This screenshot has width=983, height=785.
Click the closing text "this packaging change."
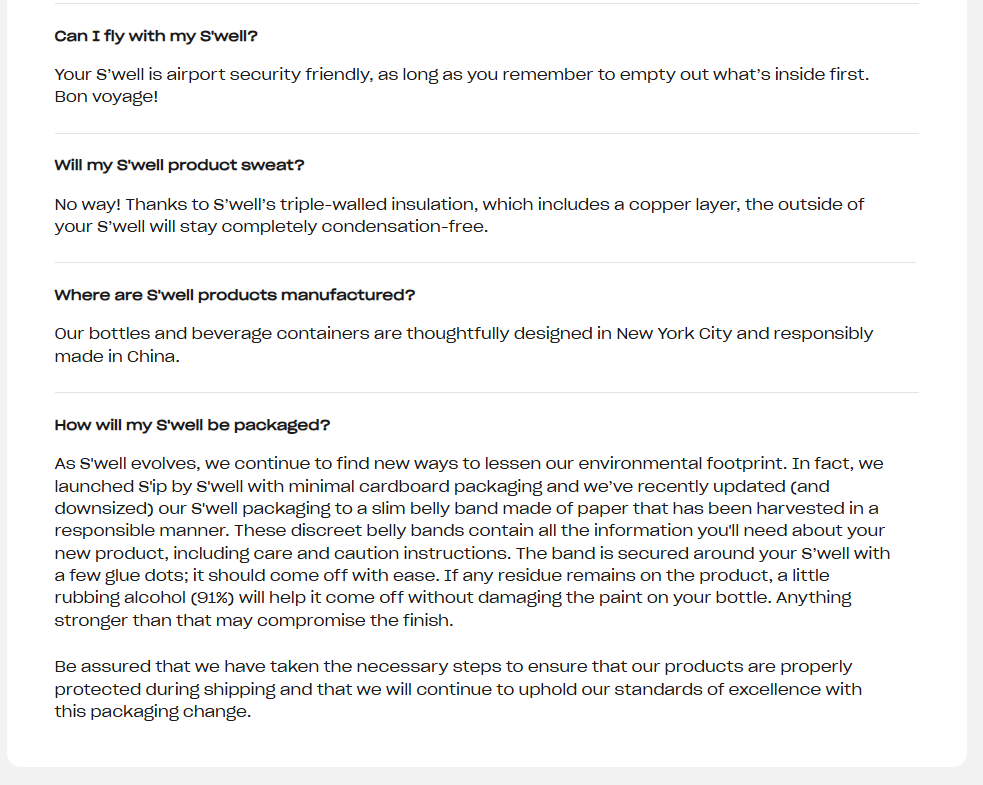click(152, 712)
